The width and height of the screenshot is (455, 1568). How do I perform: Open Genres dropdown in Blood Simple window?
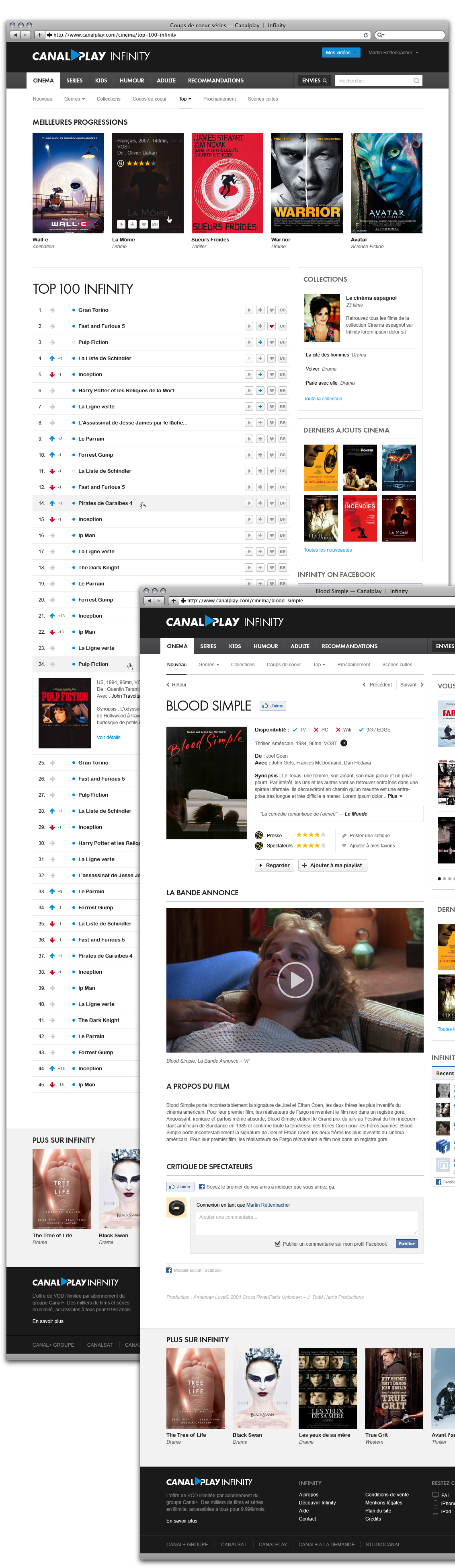pyautogui.click(x=208, y=665)
